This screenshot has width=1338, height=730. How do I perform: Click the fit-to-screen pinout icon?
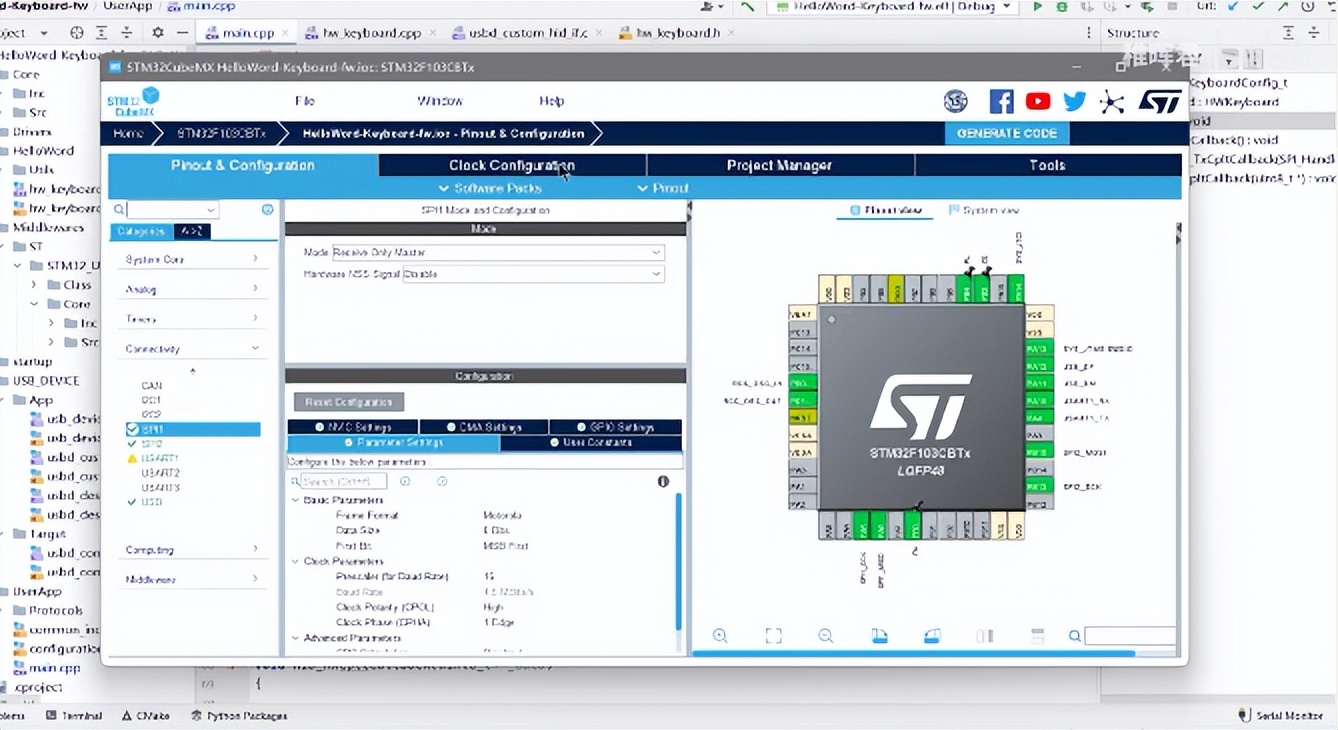click(x=773, y=636)
